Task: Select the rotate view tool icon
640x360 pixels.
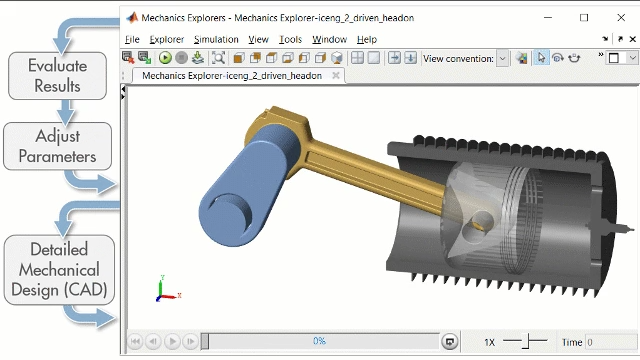Action: tap(558, 58)
